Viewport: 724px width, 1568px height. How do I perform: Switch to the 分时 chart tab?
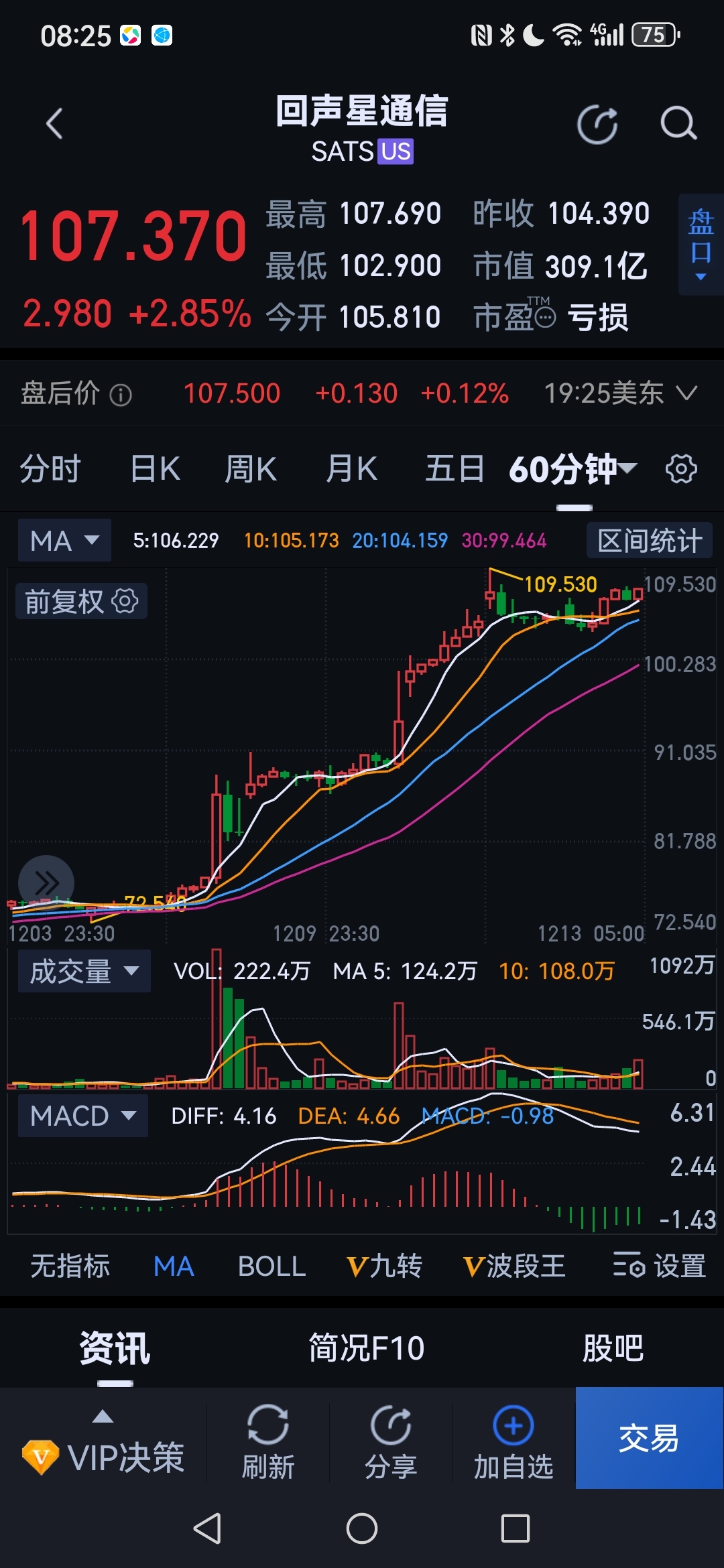pyautogui.click(x=50, y=468)
